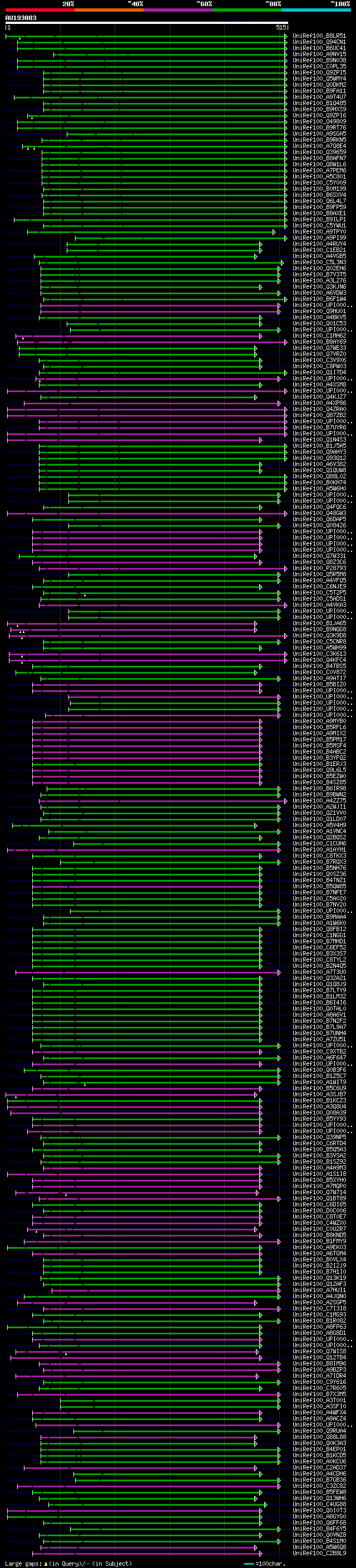Viewport: 356px width, 1568px height.
Task: Click the white query sequence bar
Action: pos(147,23)
